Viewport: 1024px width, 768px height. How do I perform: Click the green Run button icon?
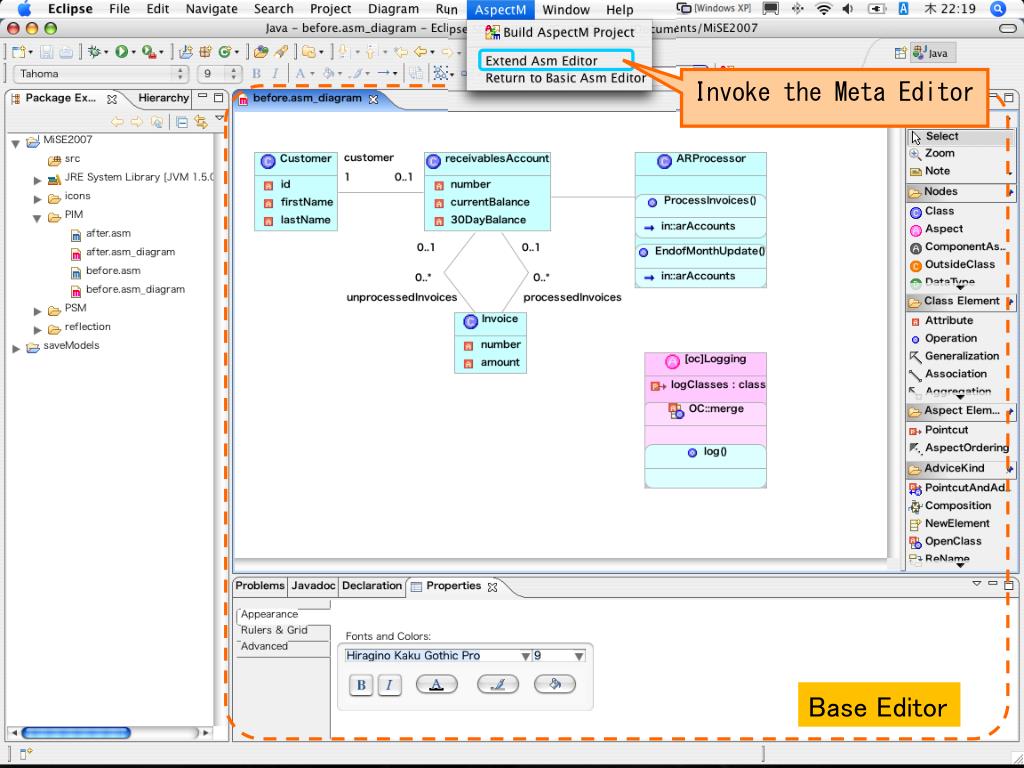(121, 52)
